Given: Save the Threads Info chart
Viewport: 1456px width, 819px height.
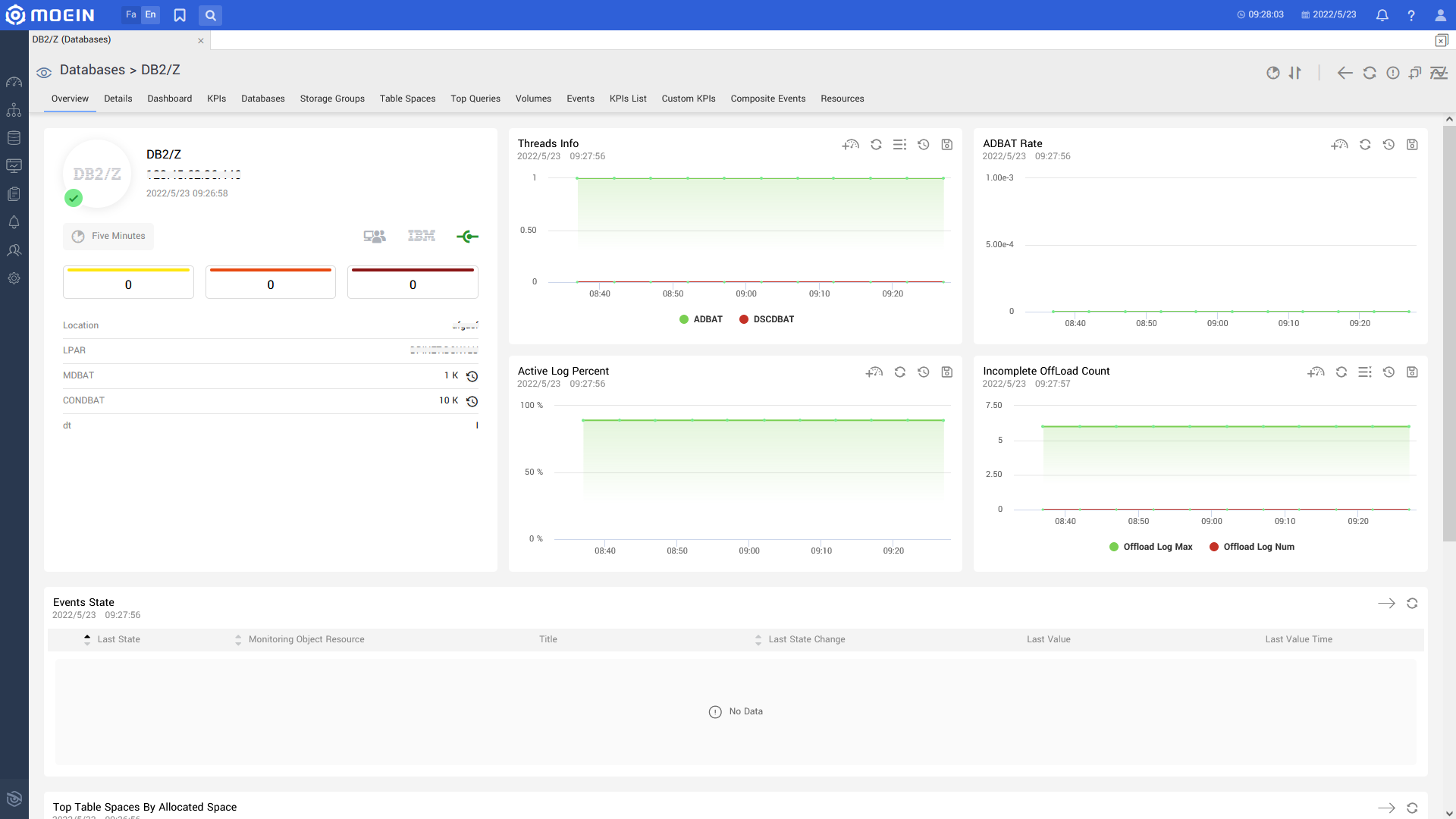Looking at the screenshot, I should [946, 144].
